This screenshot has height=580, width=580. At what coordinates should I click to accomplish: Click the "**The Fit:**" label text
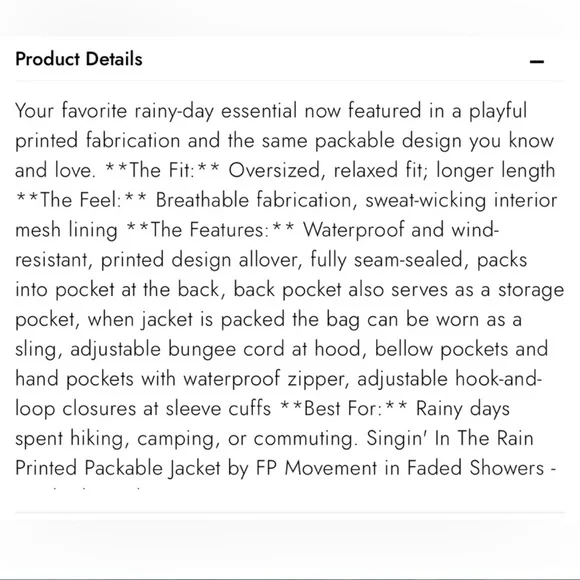[162, 171]
